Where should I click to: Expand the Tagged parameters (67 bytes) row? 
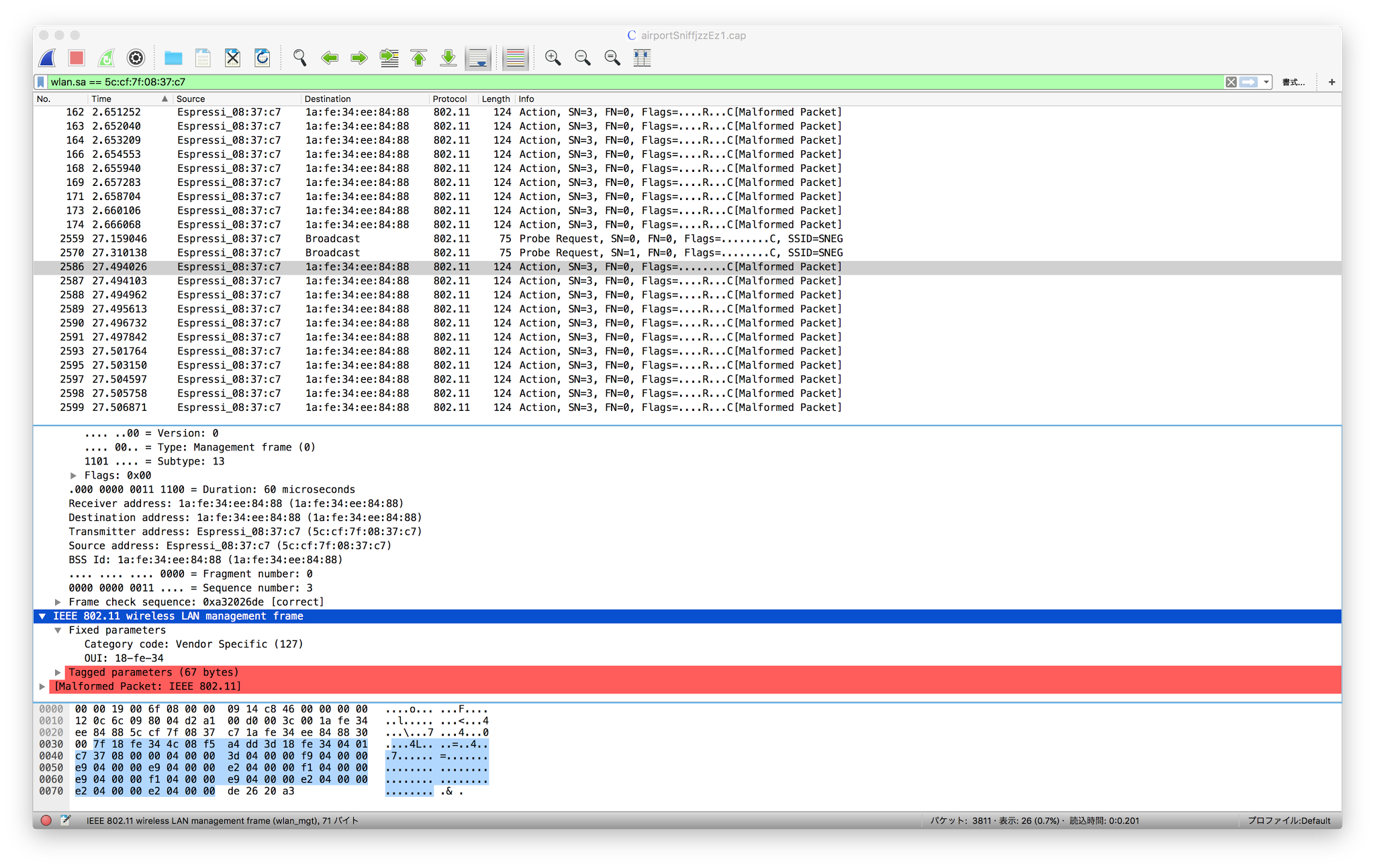click(x=58, y=673)
